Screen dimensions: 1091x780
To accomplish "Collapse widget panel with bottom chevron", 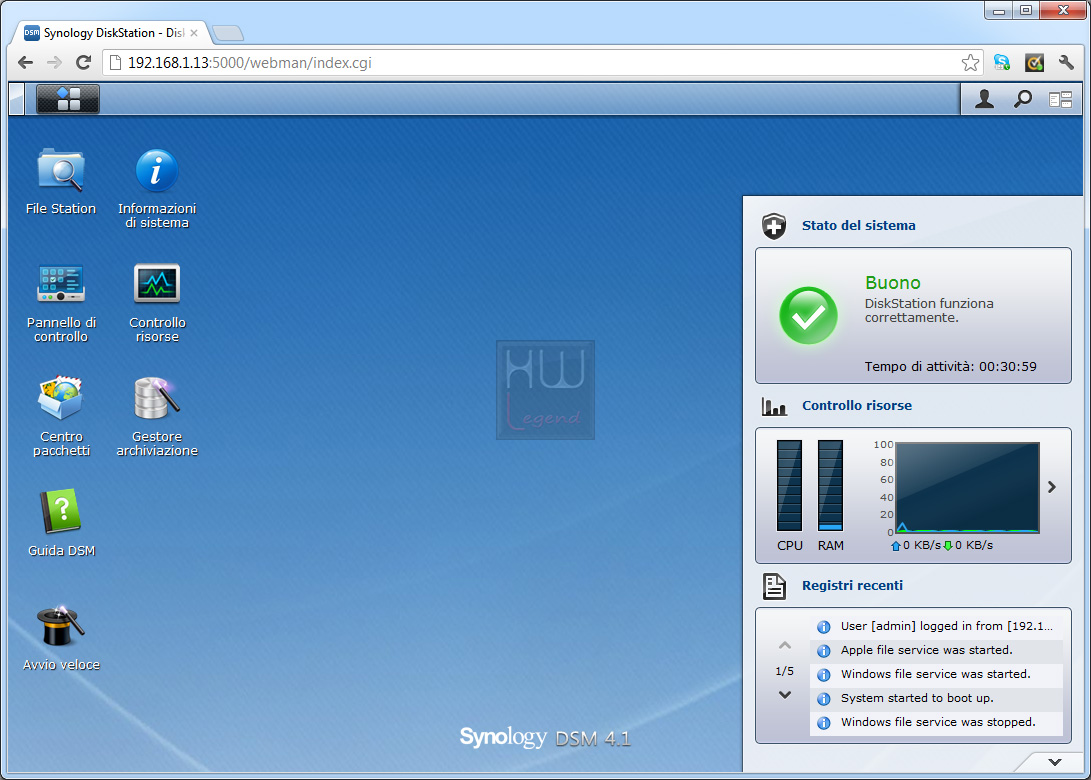I will (x=1055, y=762).
